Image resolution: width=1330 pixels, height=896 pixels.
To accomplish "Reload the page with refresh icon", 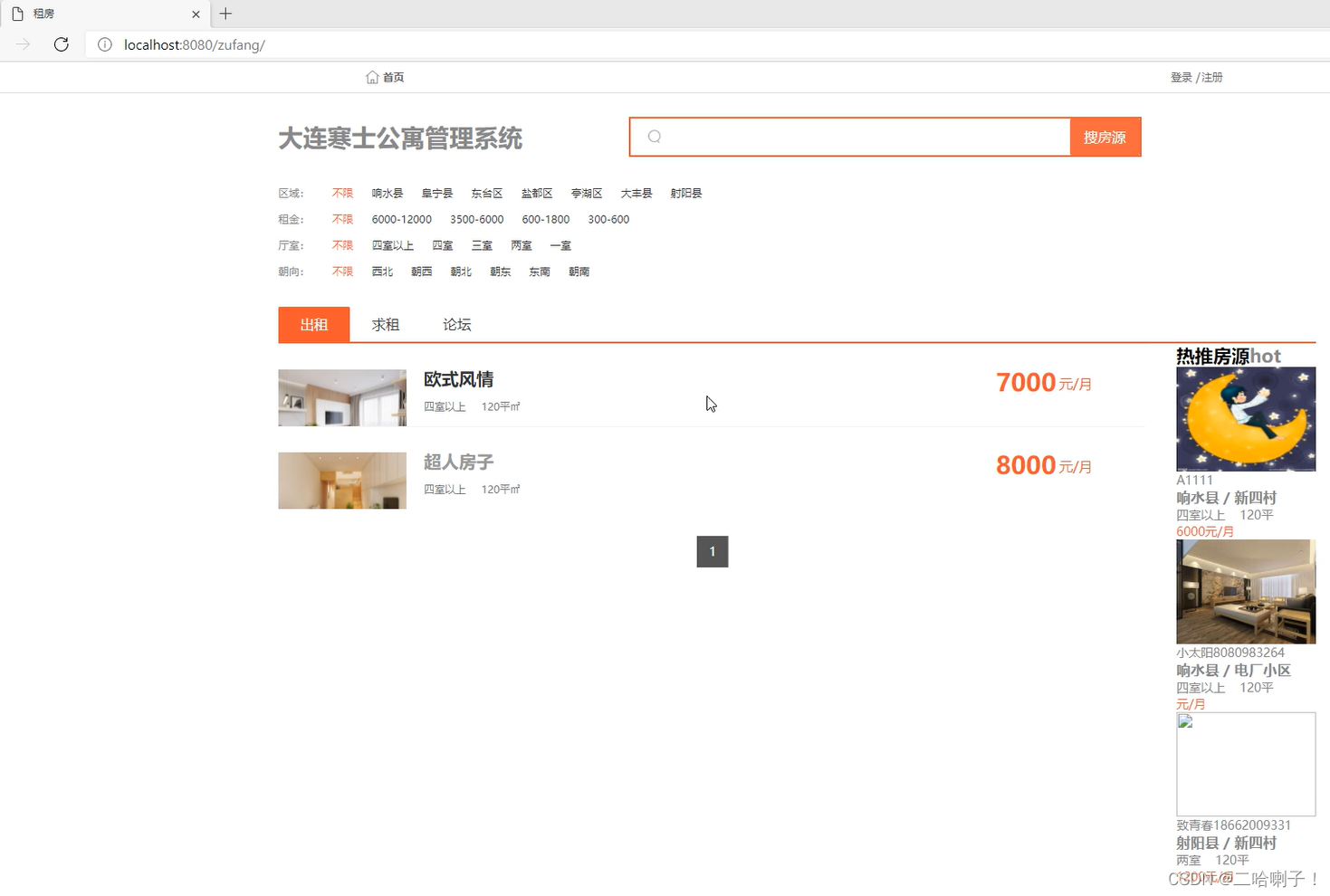I will (61, 44).
